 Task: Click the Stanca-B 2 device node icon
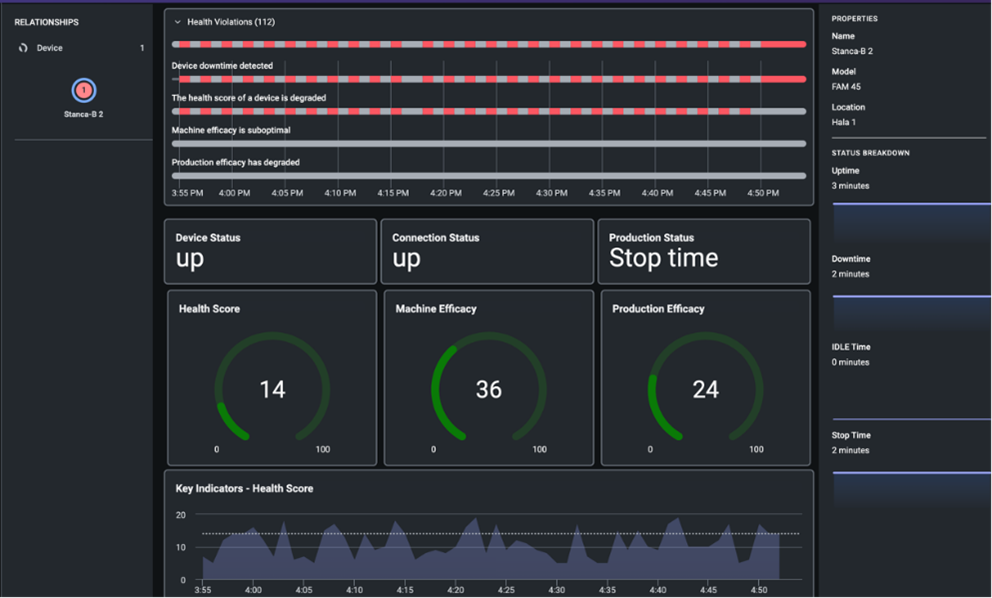click(84, 90)
